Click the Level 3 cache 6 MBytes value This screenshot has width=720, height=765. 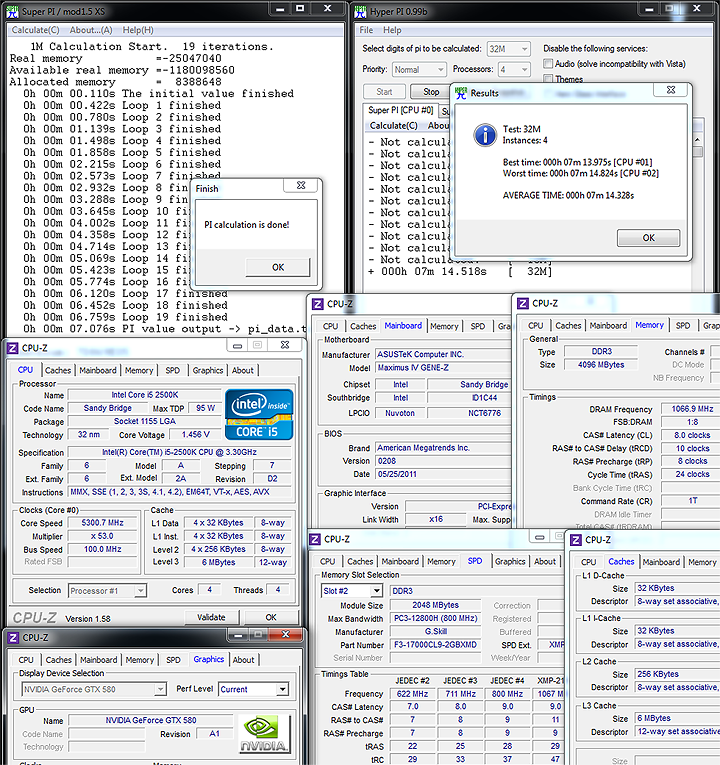click(x=219, y=562)
